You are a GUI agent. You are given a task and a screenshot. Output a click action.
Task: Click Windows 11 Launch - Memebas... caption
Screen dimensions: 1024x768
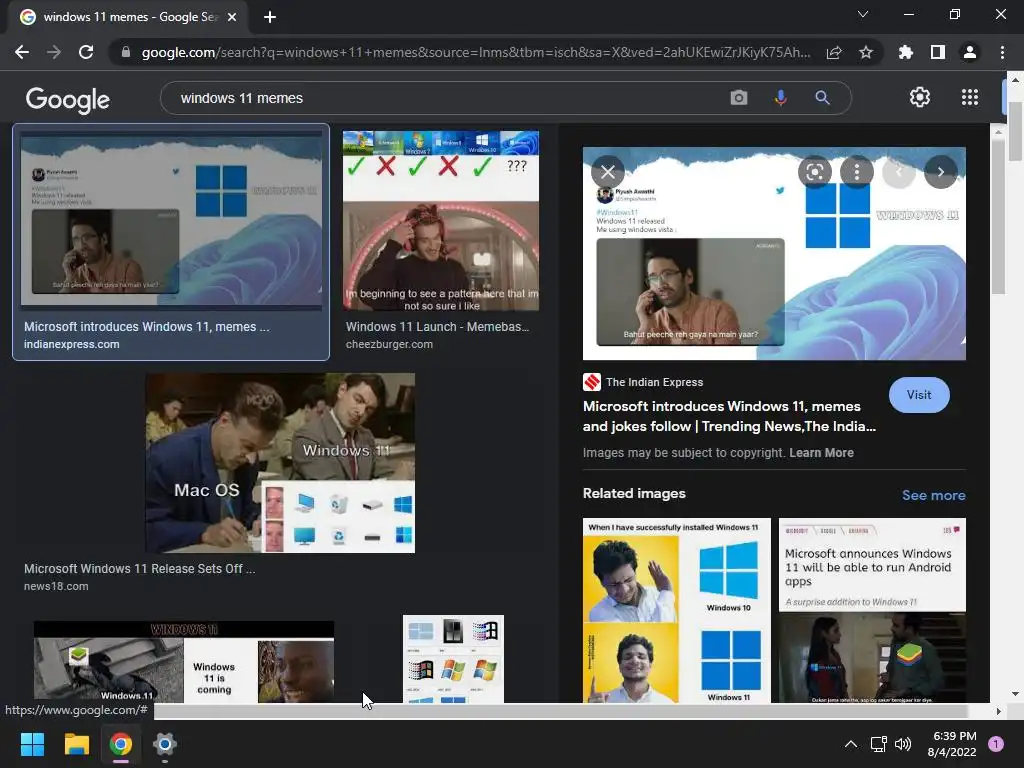coord(438,327)
